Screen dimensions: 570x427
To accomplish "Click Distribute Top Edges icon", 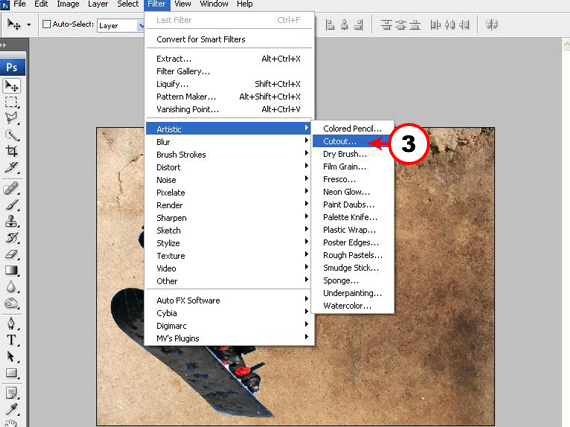I will point(386,25).
